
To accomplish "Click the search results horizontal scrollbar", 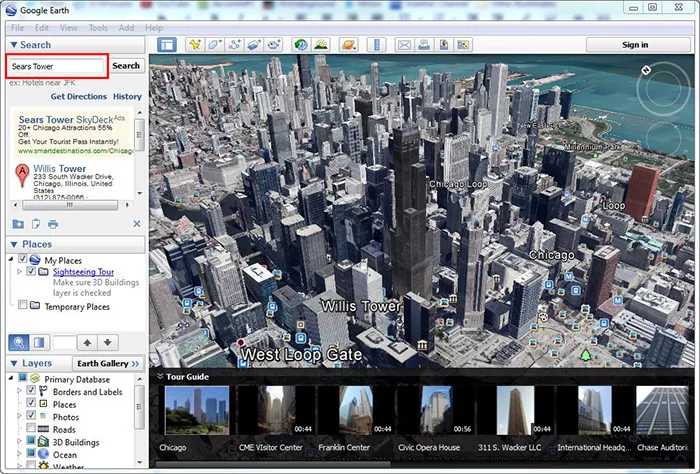I will tap(70, 205).
